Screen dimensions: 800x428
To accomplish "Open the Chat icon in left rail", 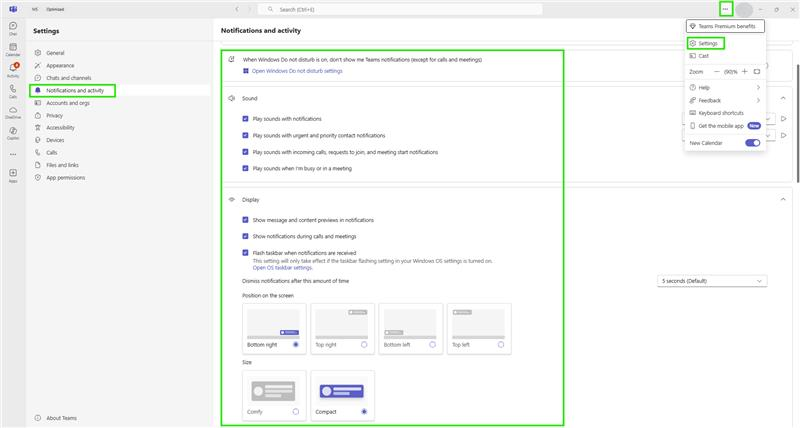I will (x=13, y=28).
